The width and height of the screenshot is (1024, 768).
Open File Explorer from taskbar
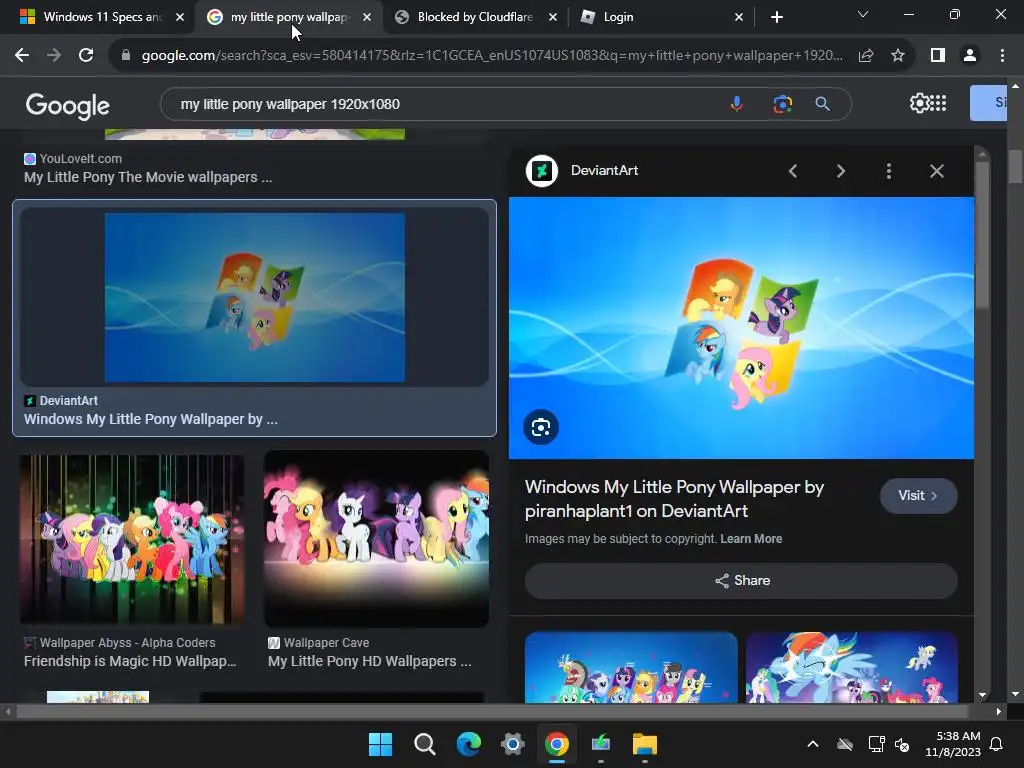[x=645, y=744]
